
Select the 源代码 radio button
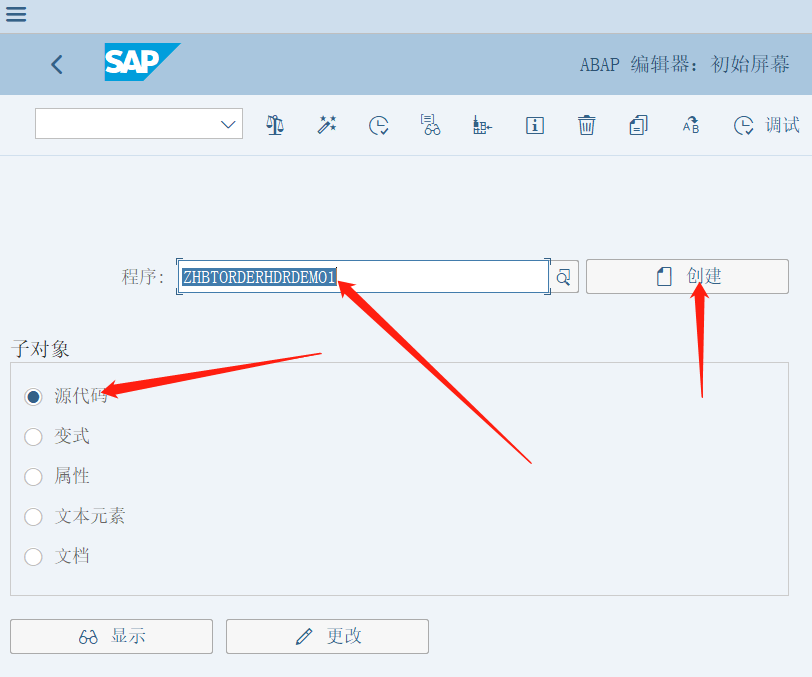point(33,397)
